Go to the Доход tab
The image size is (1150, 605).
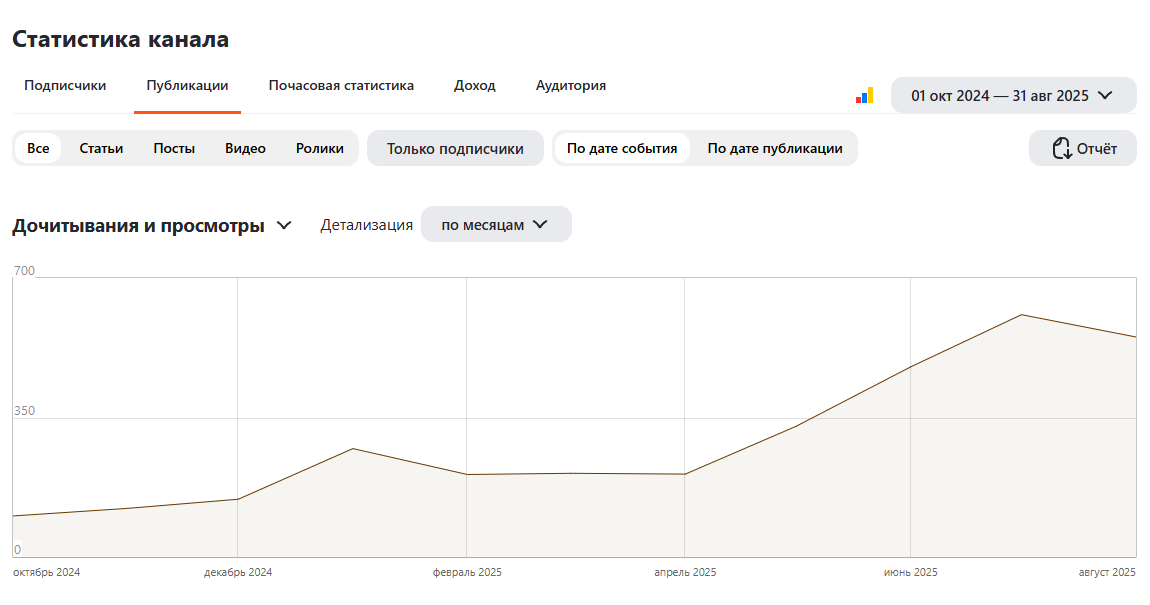(475, 86)
